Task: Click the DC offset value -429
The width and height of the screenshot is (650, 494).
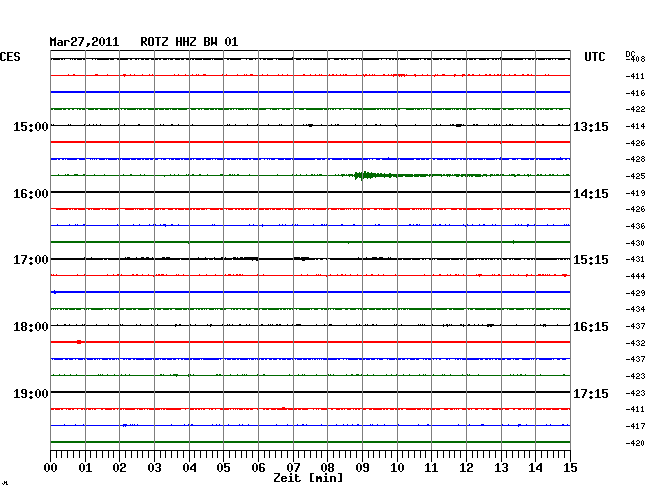Action: tap(635, 293)
